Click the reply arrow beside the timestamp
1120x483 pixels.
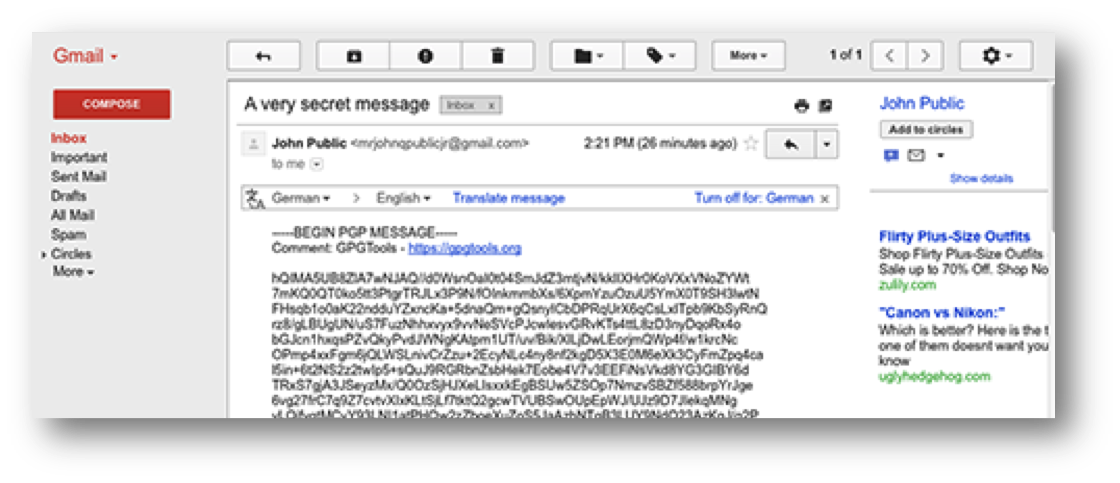click(791, 144)
